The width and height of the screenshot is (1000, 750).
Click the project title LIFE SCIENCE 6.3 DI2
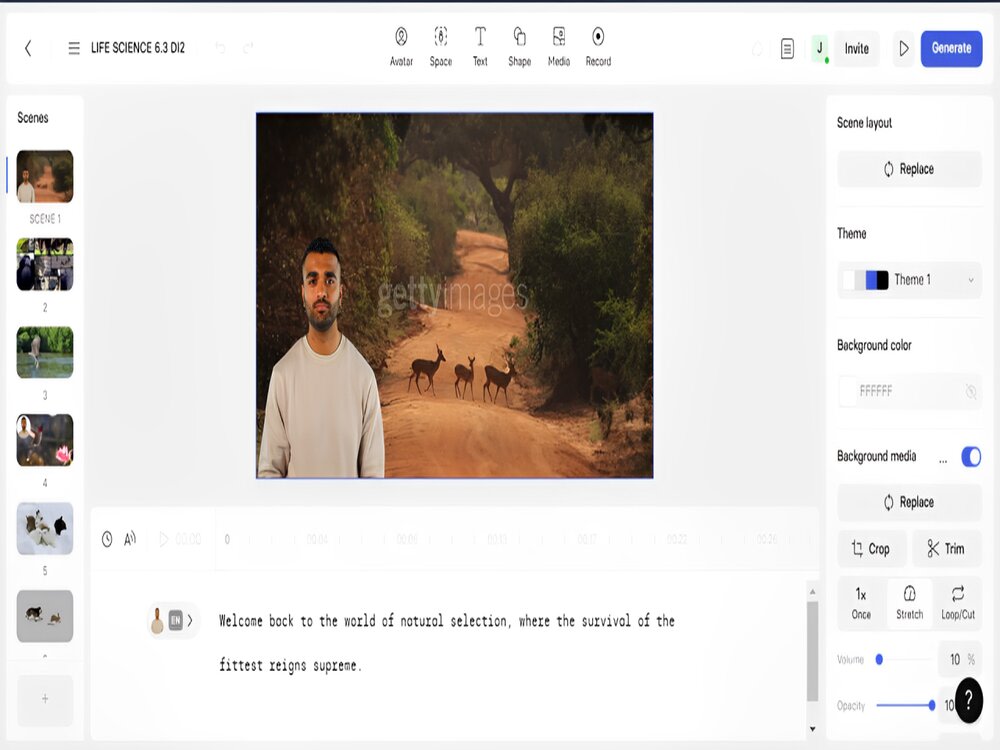pyautogui.click(x=138, y=48)
